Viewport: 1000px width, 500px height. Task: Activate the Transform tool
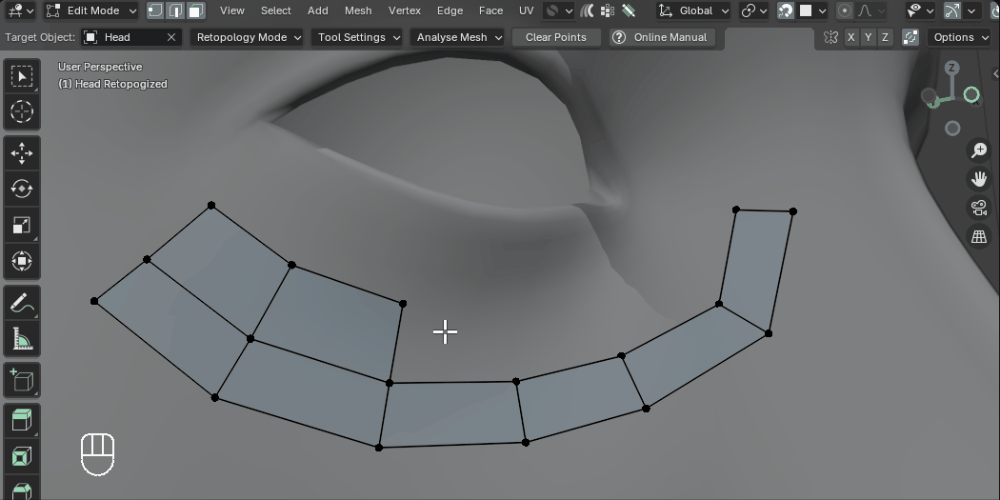22,261
